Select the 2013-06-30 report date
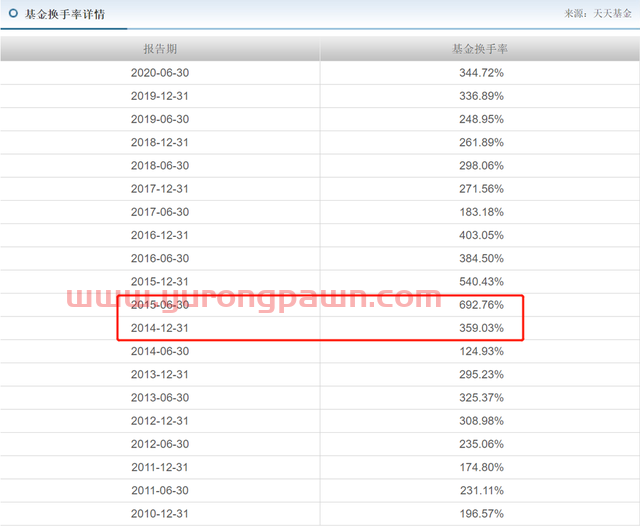The height and width of the screenshot is (531, 640). pyautogui.click(x=160, y=398)
